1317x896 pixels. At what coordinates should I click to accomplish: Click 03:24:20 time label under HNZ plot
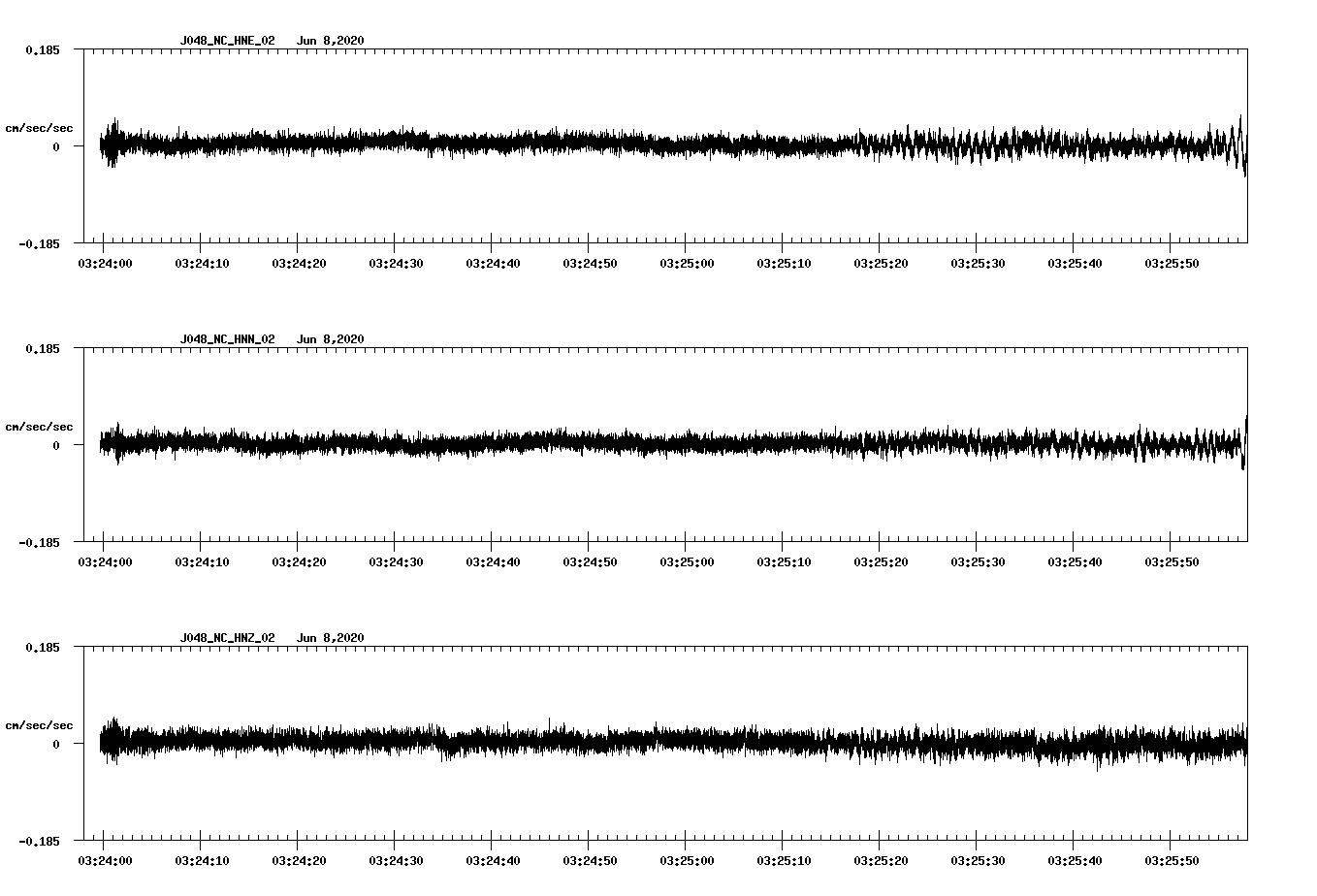coord(298,860)
